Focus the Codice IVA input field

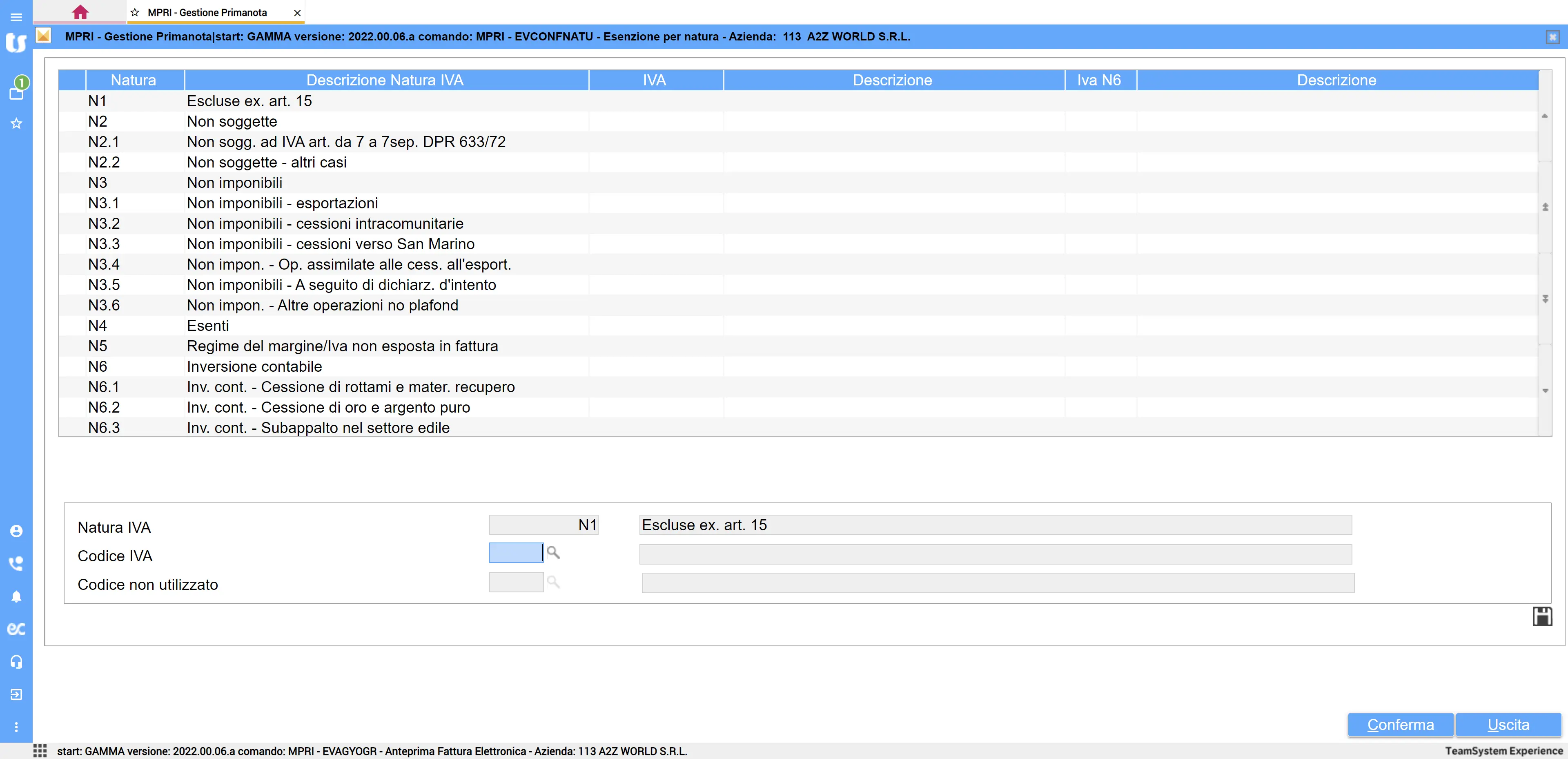click(x=516, y=552)
